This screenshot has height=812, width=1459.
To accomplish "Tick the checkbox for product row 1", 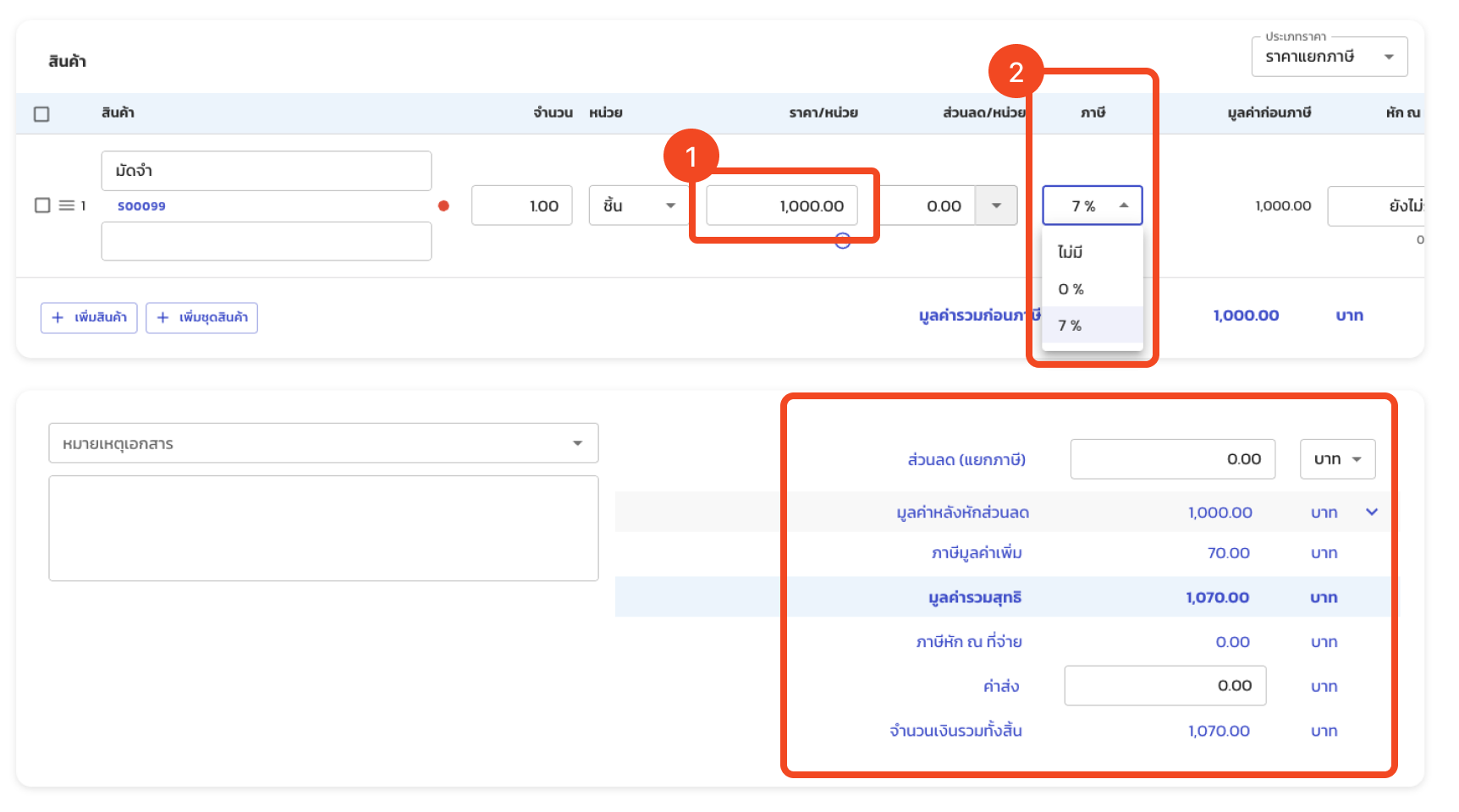I will pos(42,206).
